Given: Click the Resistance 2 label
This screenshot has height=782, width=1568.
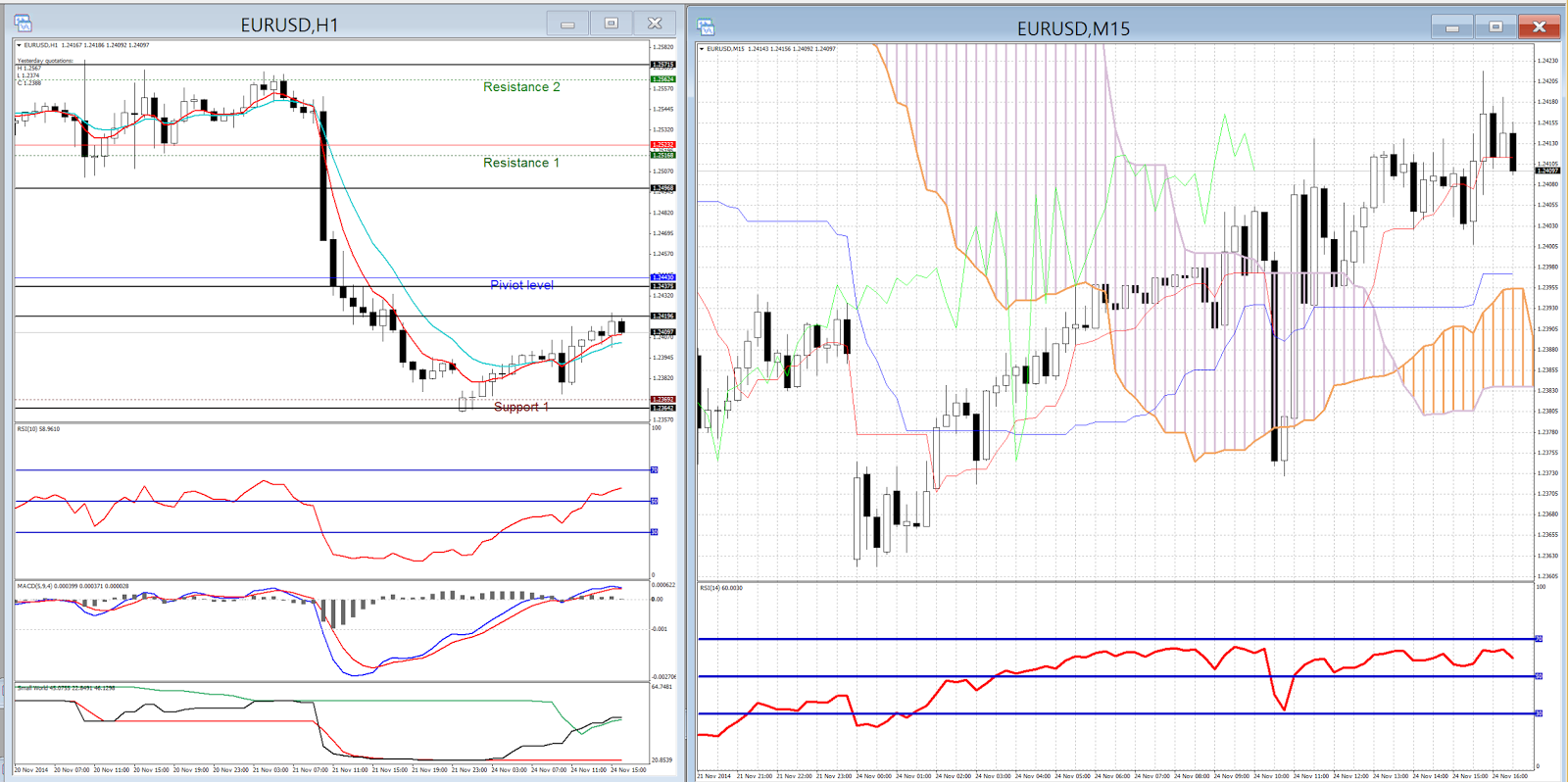Looking at the screenshot, I should [x=521, y=87].
